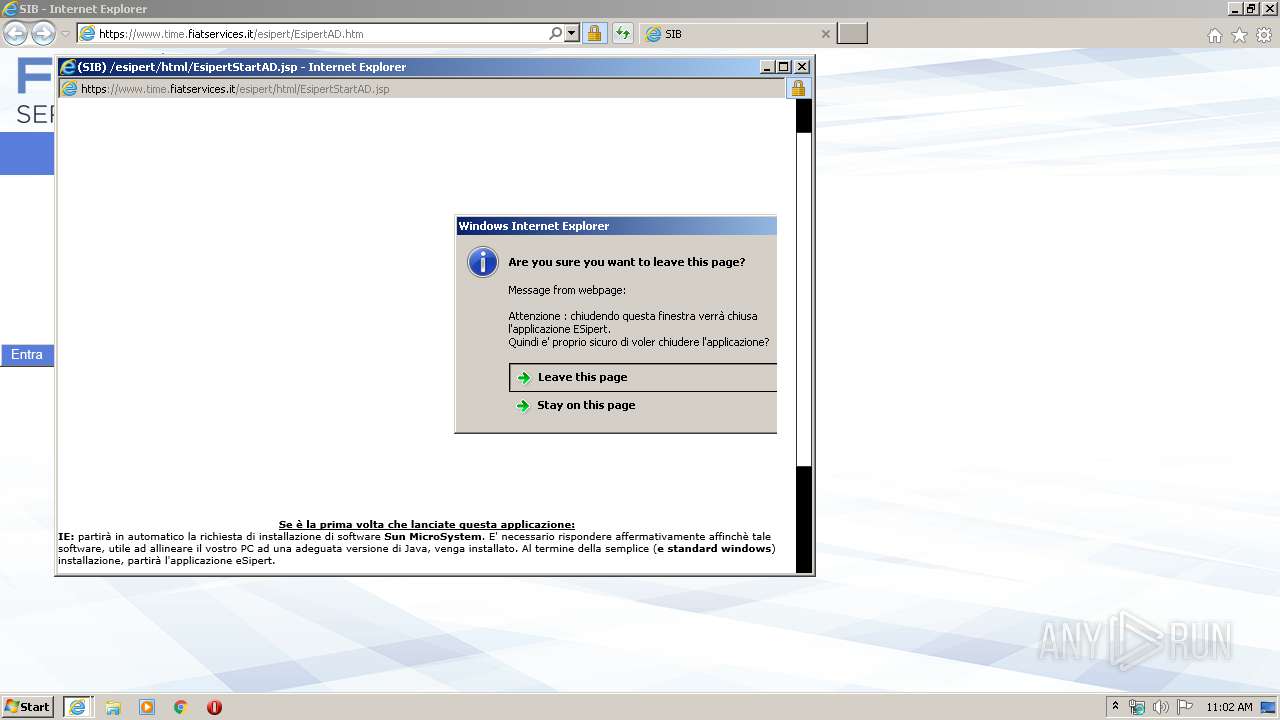Open Windows Media Player on taskbar

(x=147, y=707)
